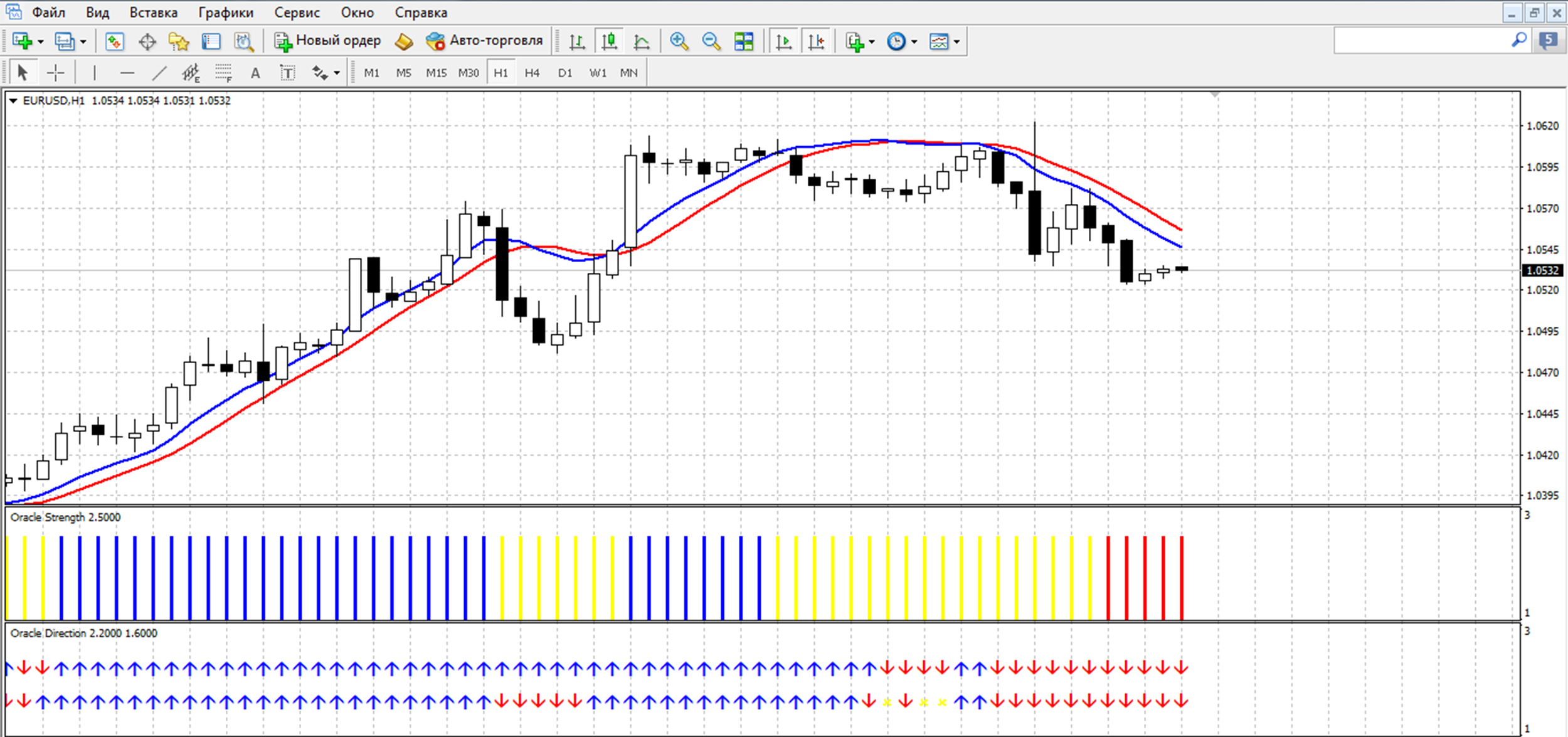Switch to H4 timeframe

coord(532,73)
